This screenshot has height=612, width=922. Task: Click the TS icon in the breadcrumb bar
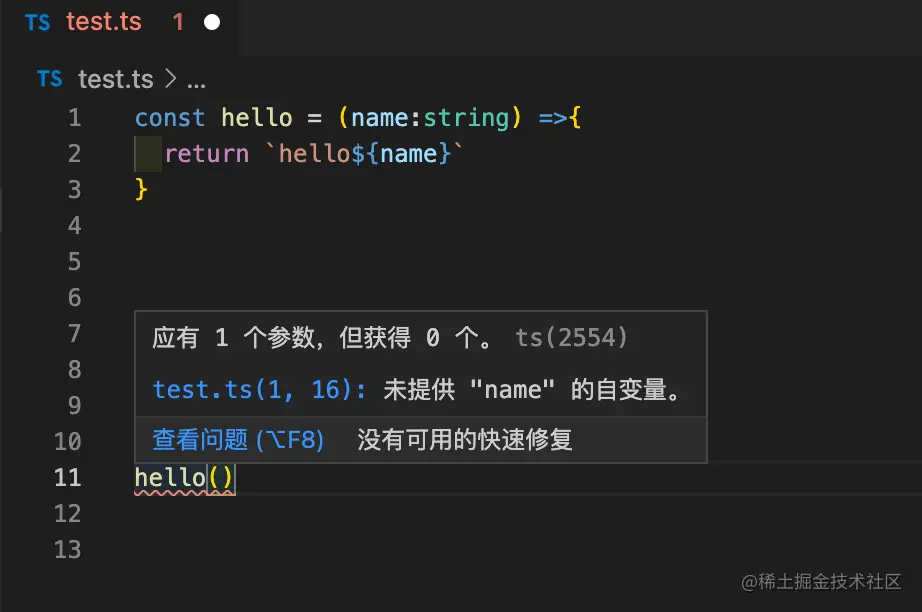coord(50,79)
